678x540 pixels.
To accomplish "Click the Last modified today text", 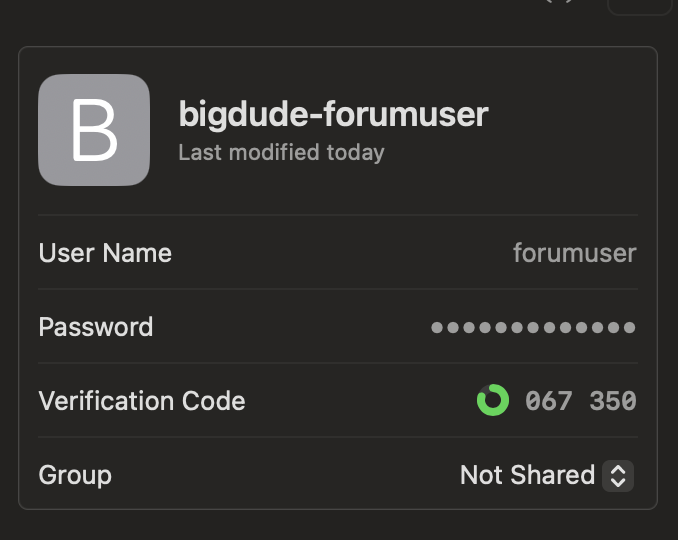I will [281, 153].
